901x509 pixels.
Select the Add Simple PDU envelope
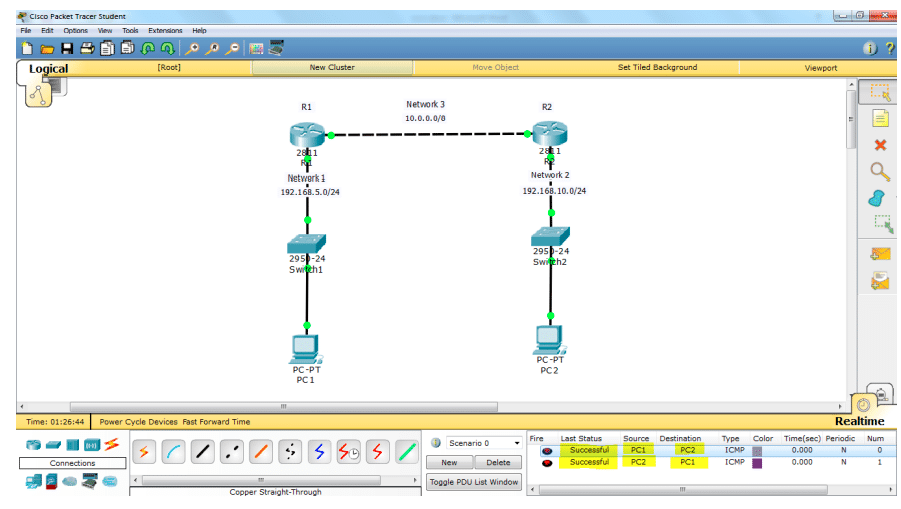[x=880, y=253]
